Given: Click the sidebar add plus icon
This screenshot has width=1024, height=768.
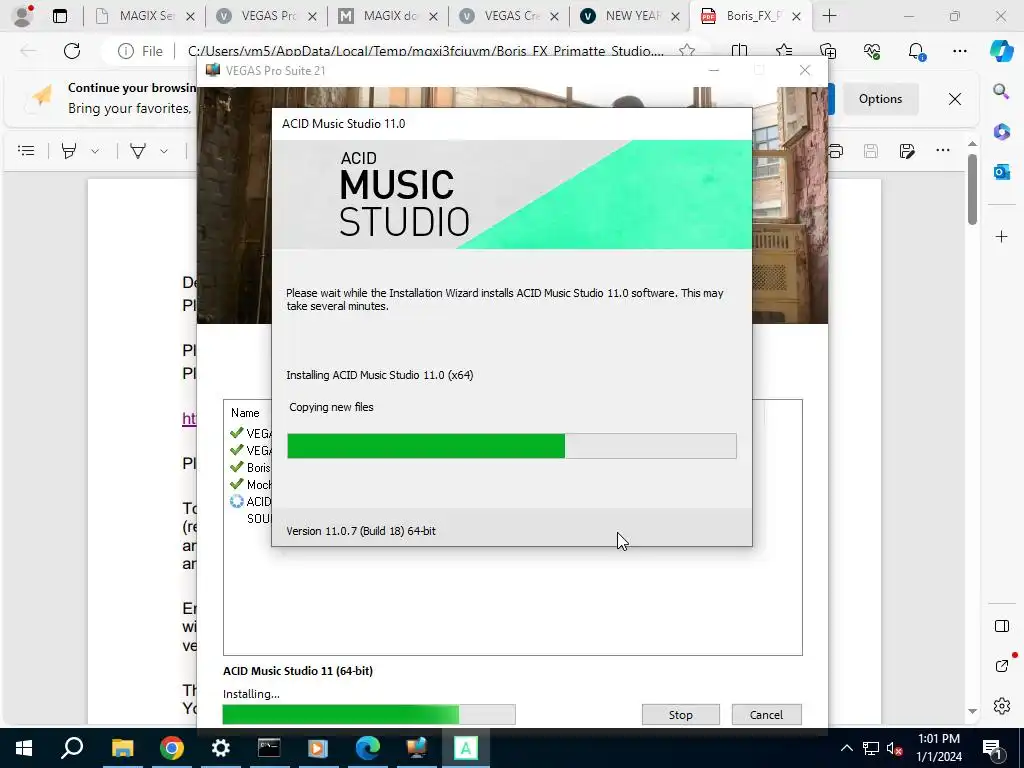Looking at the screenshot, I should coord(1001,236).
